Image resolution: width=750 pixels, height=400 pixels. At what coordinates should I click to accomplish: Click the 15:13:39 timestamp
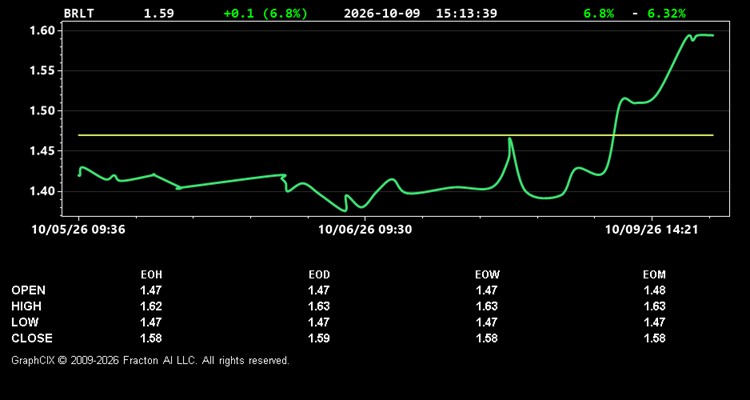point(466,13)
